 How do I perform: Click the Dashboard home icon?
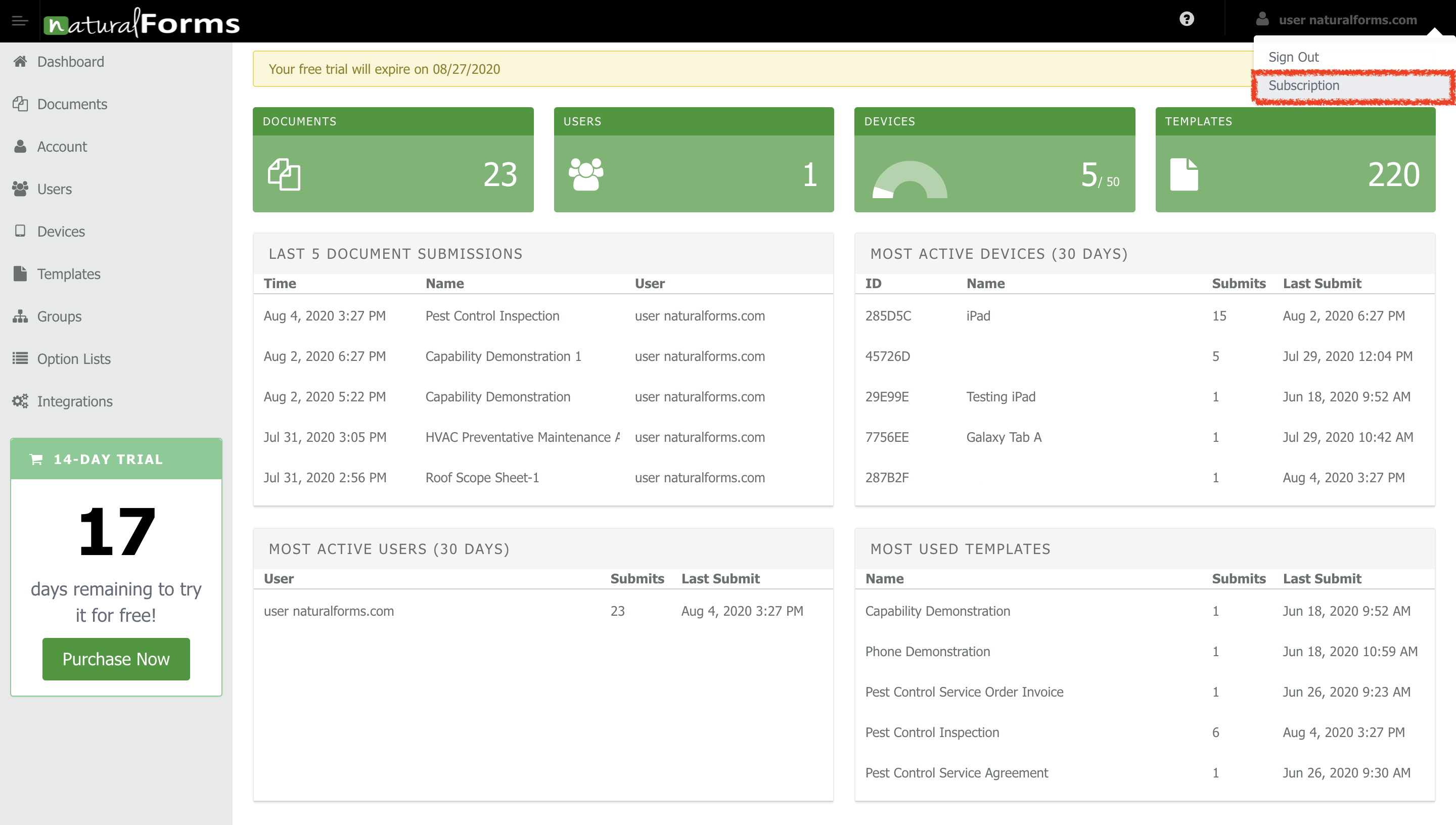tap(20, 61)
